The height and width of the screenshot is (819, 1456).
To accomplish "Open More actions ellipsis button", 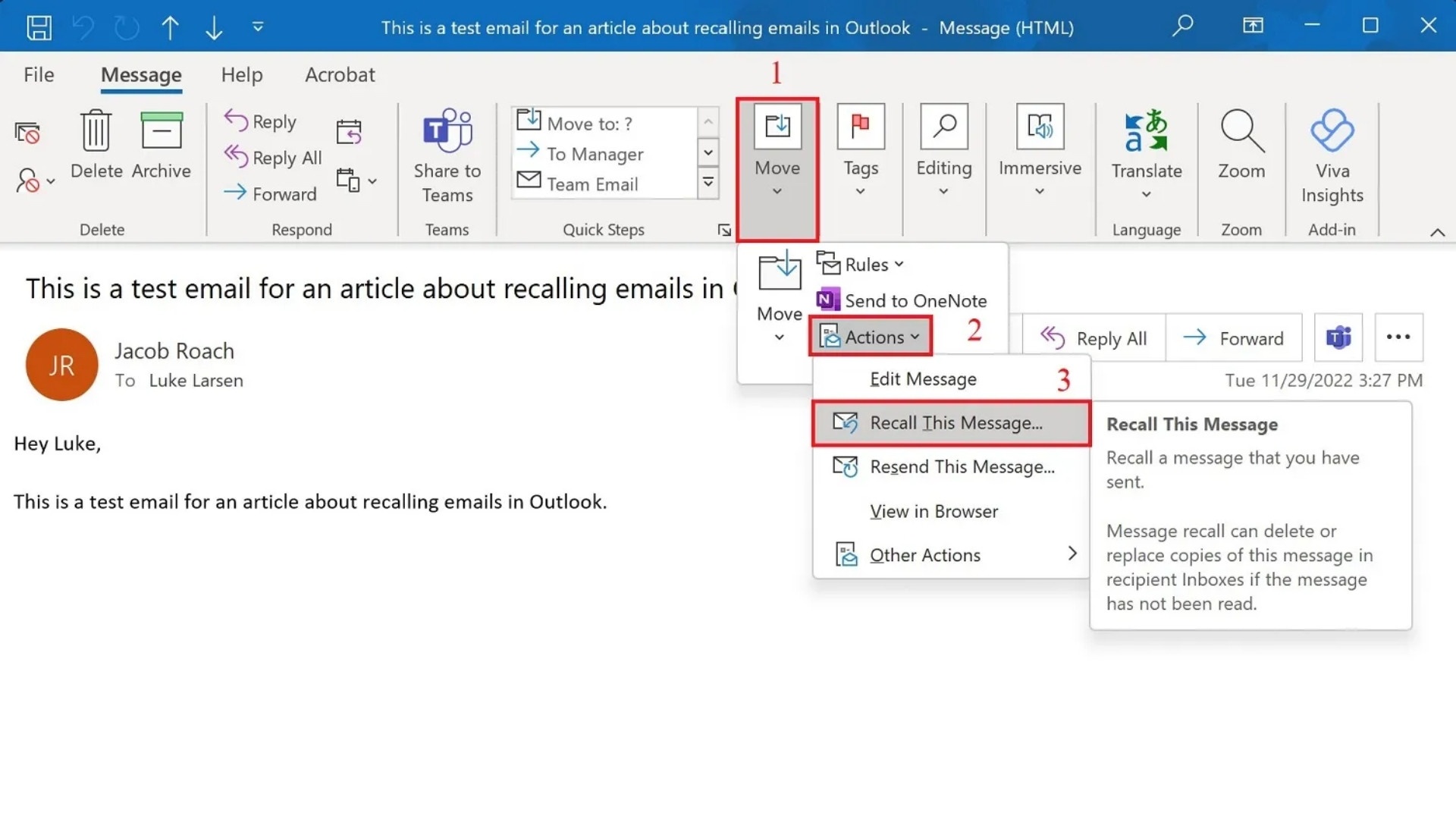I will [x=1398, y=337].
